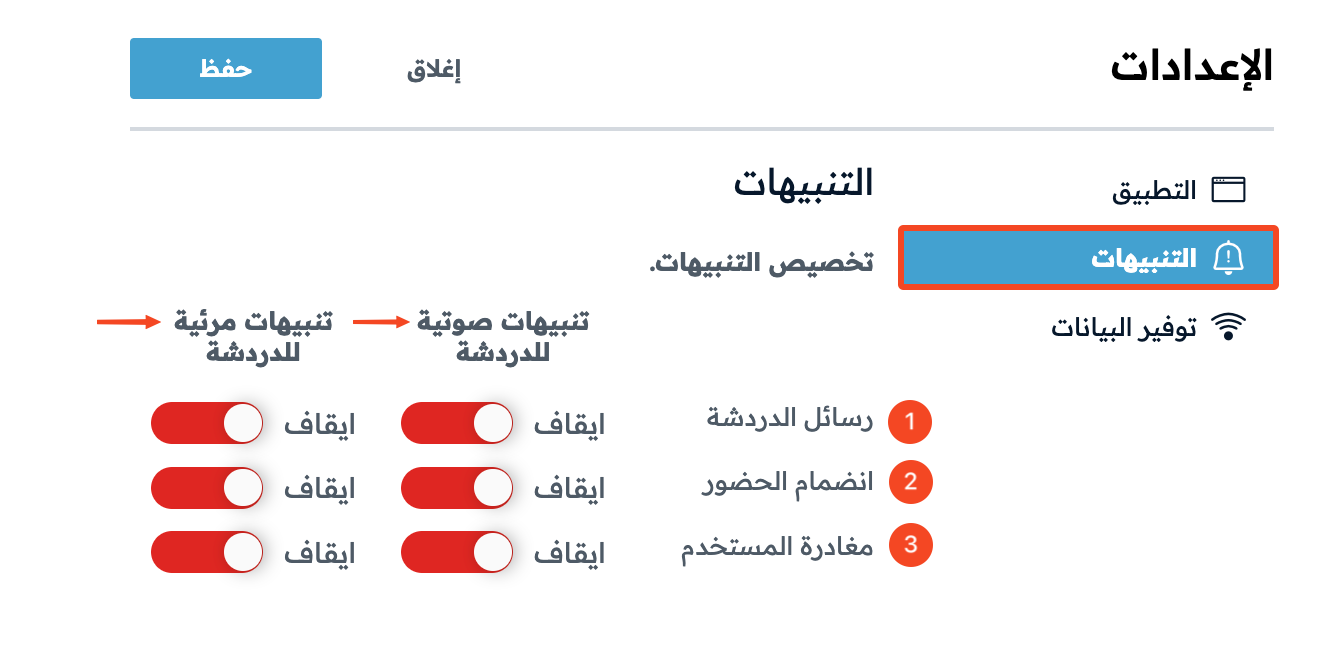Screen dimensions: 1338x654
Task: Click the number 1 orange badge
Action: [910, 421]
